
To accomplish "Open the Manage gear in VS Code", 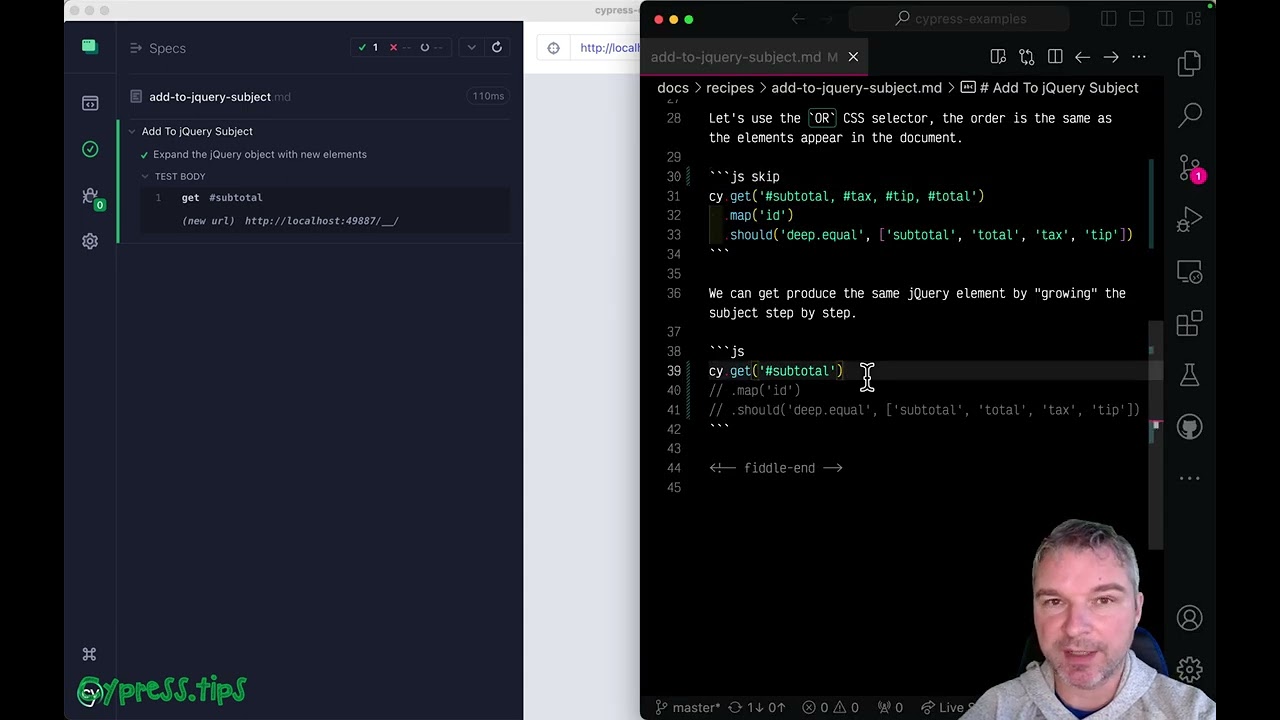I will tap(1189, 669).
